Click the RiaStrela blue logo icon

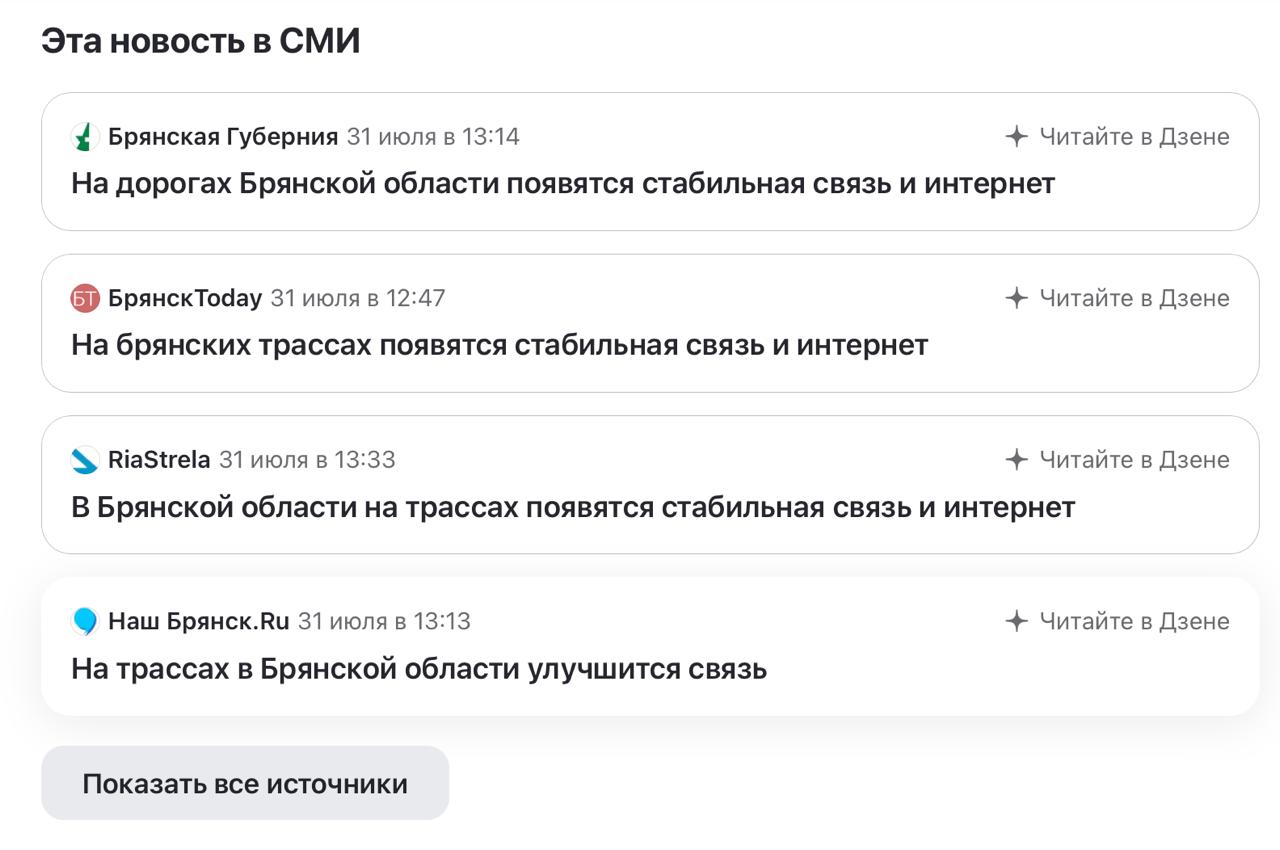[86, 460]
